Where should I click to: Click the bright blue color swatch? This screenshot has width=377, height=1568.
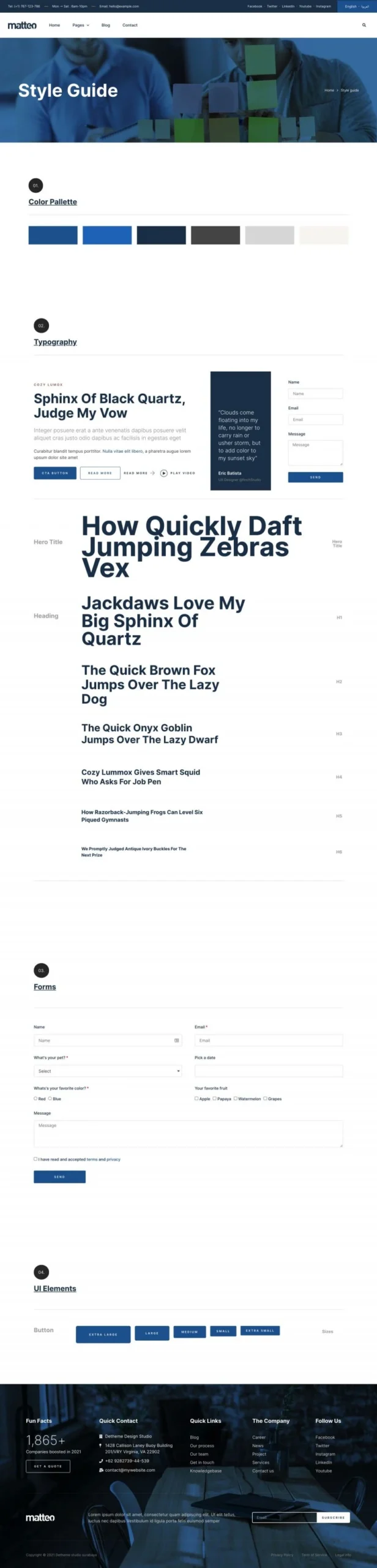click(107, 235)
